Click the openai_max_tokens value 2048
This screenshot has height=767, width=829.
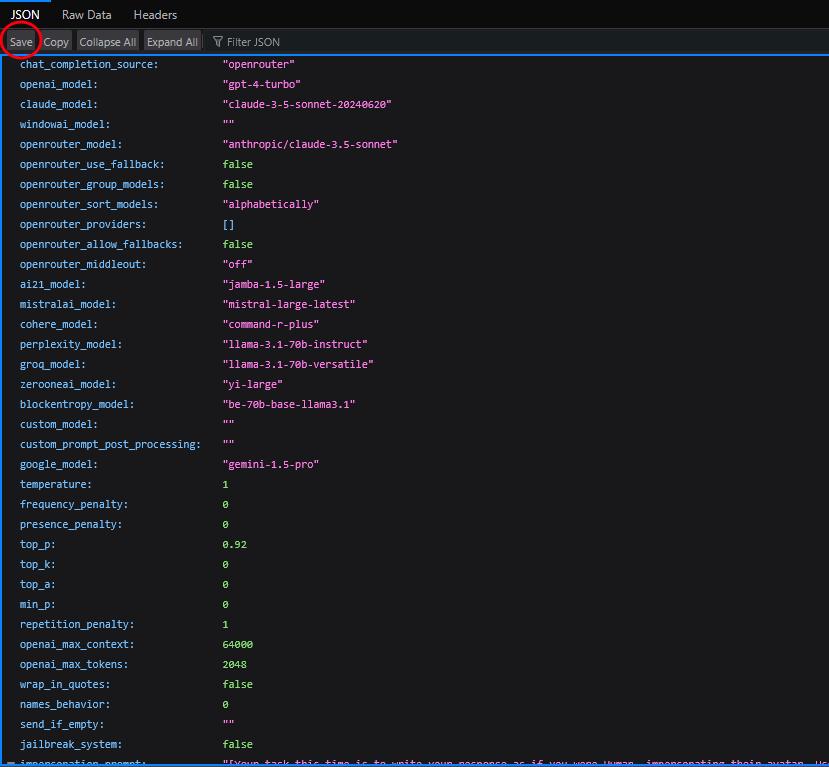(234, 664)
